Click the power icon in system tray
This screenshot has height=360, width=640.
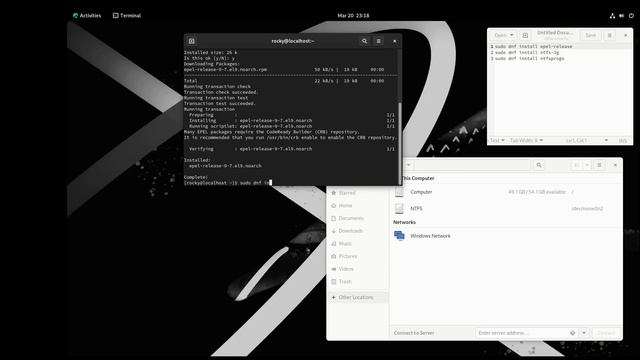pyautogui.click(x=631, y=16)
